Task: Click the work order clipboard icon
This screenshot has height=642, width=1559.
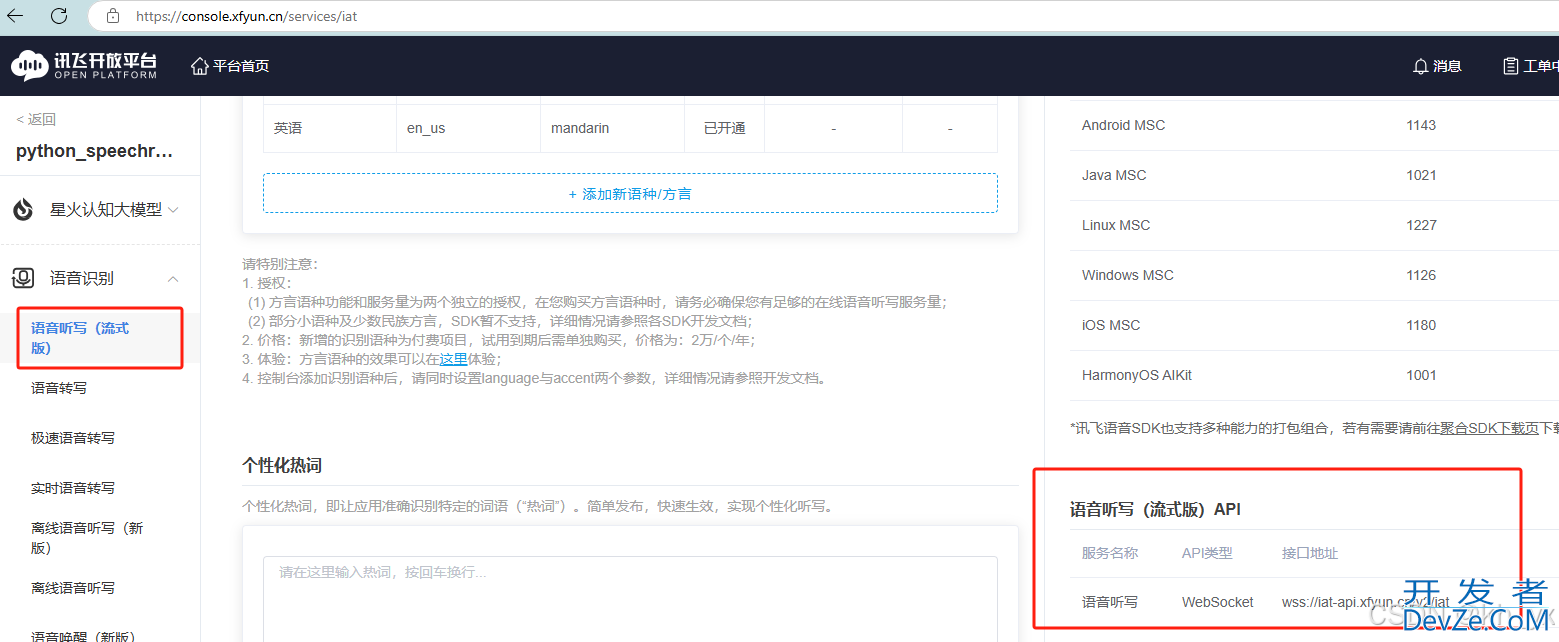Action: [1510, 66]
